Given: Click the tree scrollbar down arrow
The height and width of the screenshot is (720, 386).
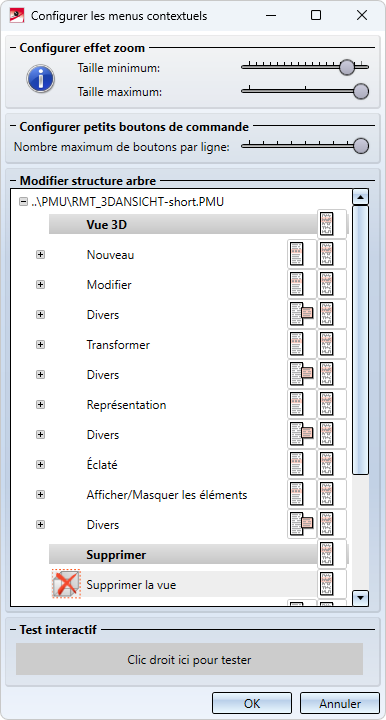Looking at the screenshot, I should click(x=360, y=597).
